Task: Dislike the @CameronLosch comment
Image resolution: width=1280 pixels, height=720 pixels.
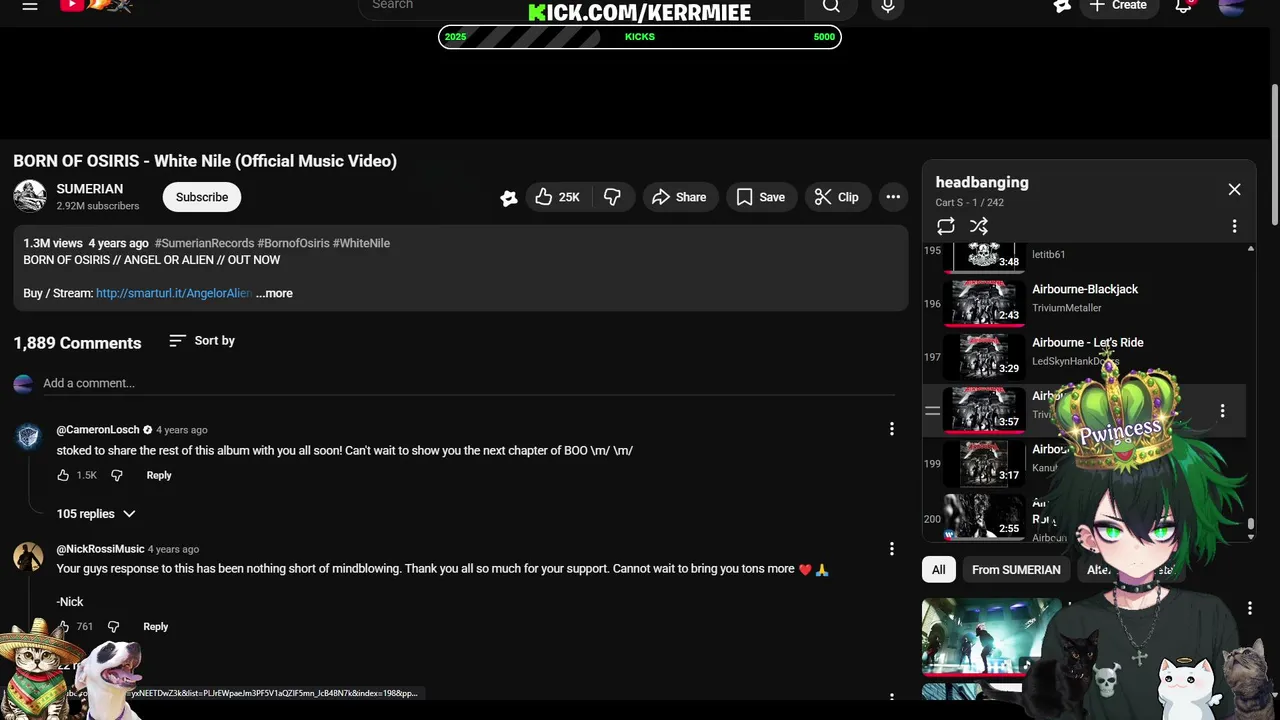Action: [117, 475]
